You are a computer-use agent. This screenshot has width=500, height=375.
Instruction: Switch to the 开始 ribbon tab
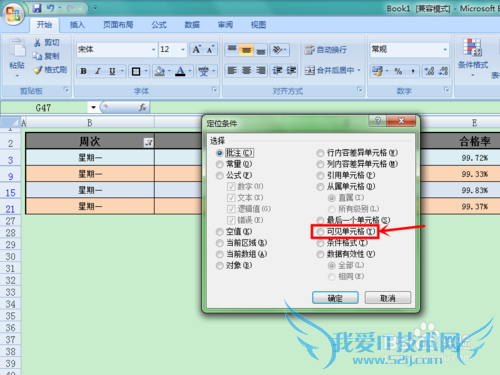(44, 25)
